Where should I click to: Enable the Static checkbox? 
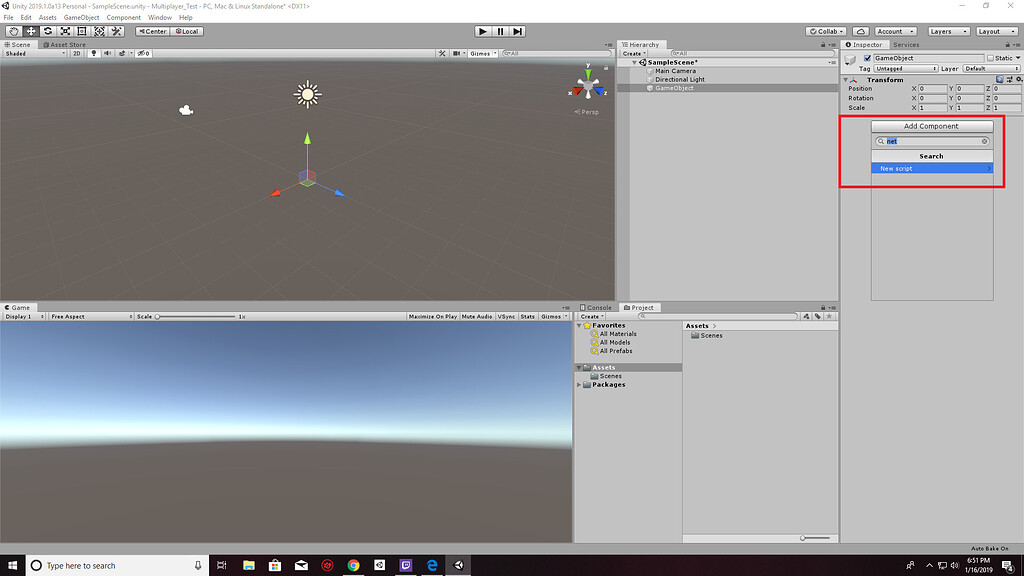989,58
